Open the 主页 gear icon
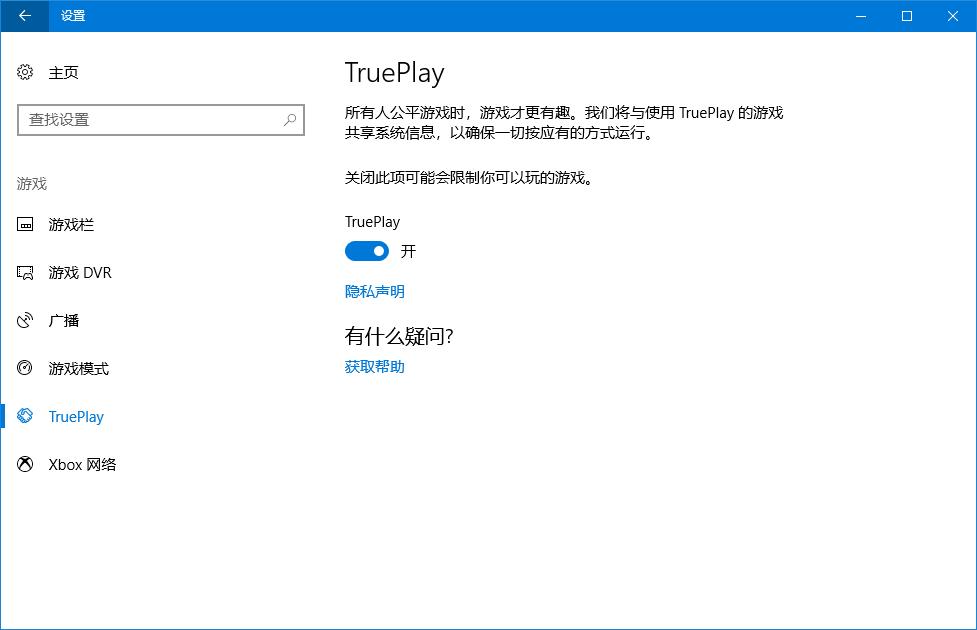This screenshot has width=977, height=630. pyautogui.click(x=25, y=72)
